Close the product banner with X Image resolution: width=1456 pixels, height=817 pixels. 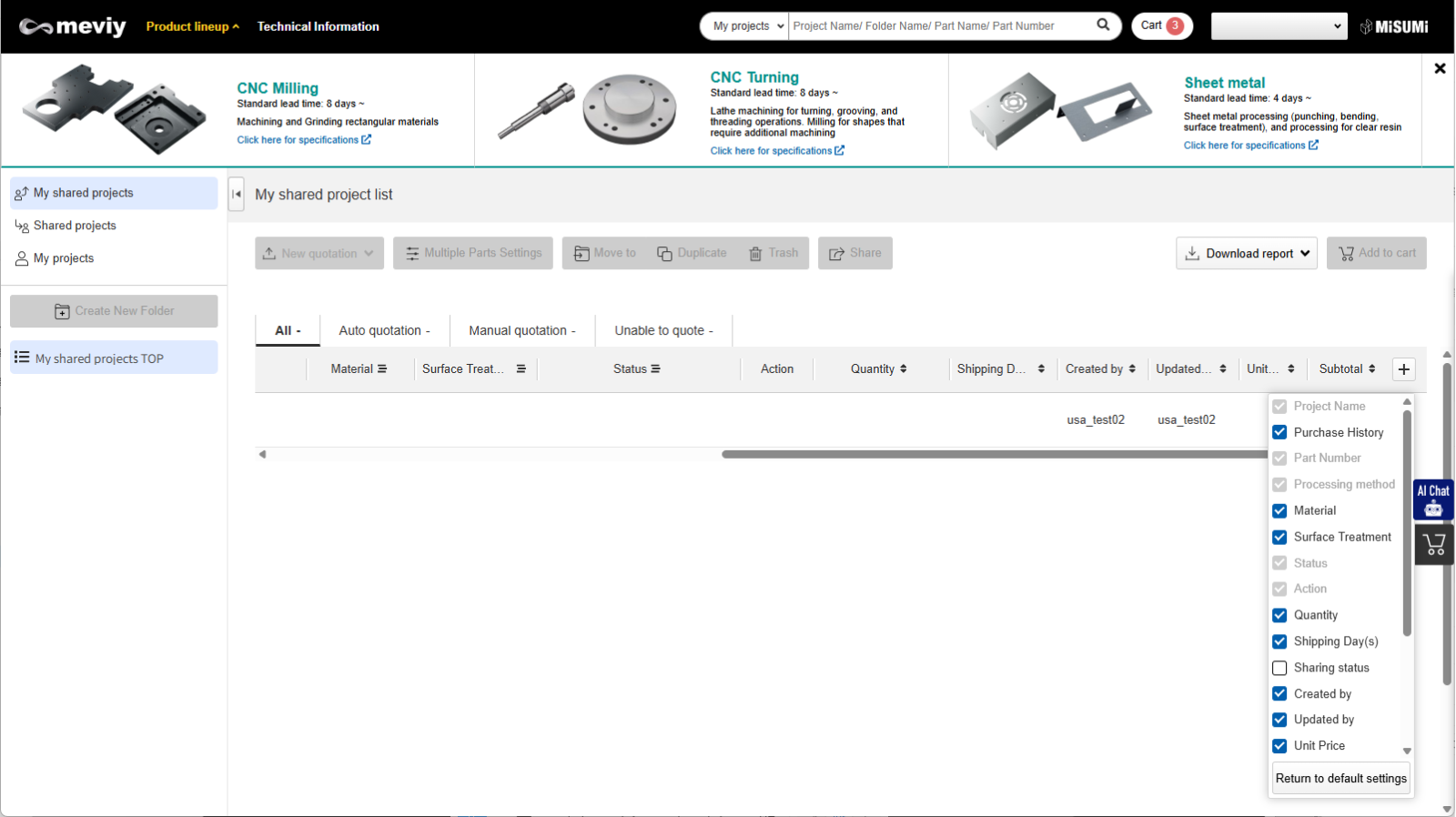click(x=1440, y=68)
